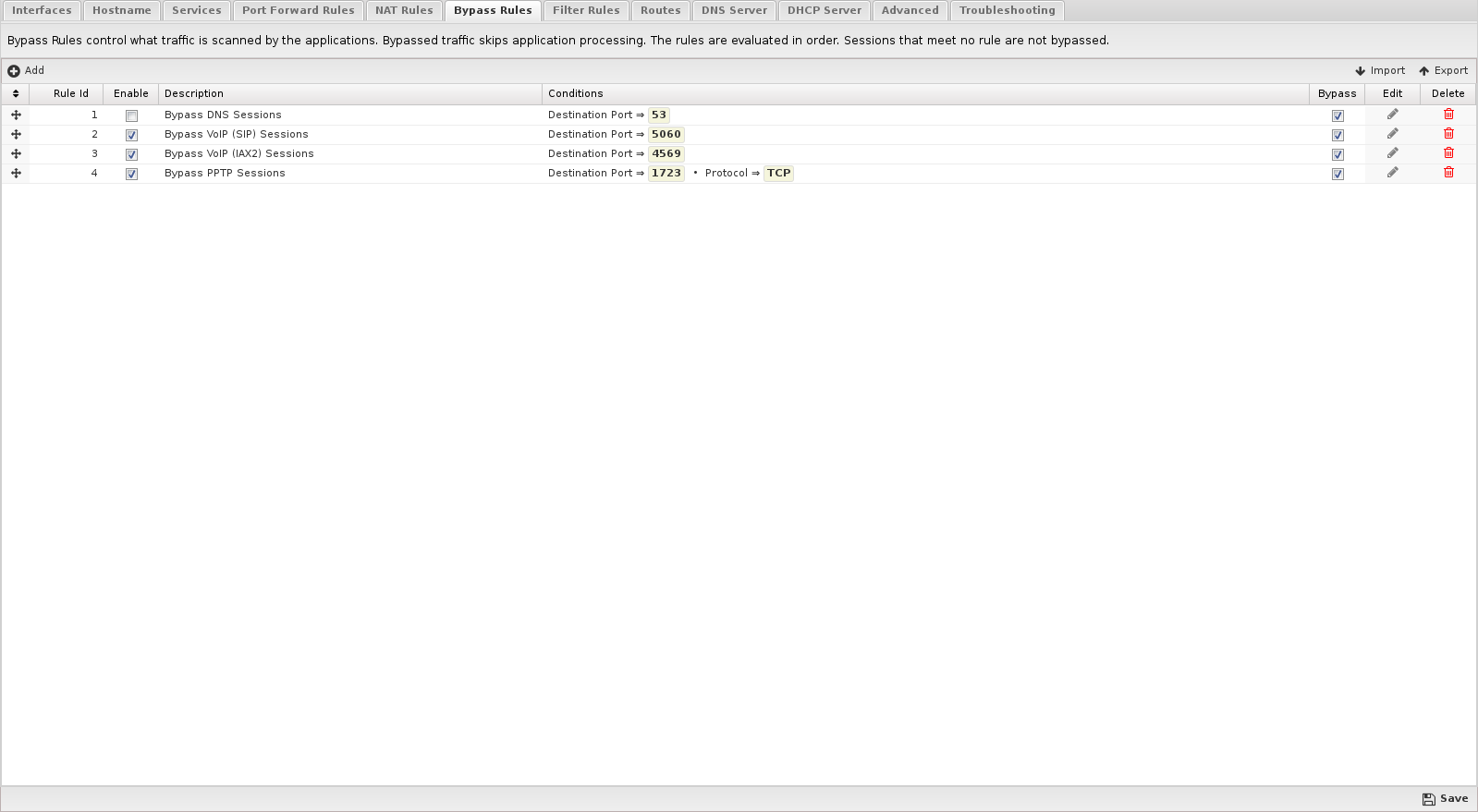Screen dimensions: 1478x812
Task: Delete the Bypass DNS Sessions rule
Action: coord(1448,115)
